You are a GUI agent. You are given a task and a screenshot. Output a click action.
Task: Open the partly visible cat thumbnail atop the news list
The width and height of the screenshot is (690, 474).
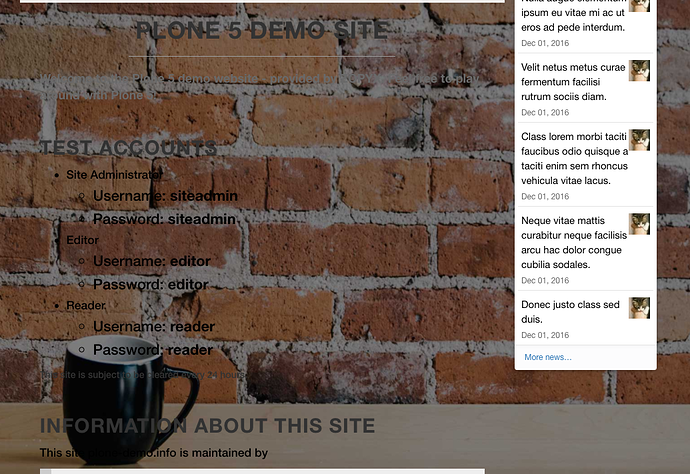tap(639, 6)
